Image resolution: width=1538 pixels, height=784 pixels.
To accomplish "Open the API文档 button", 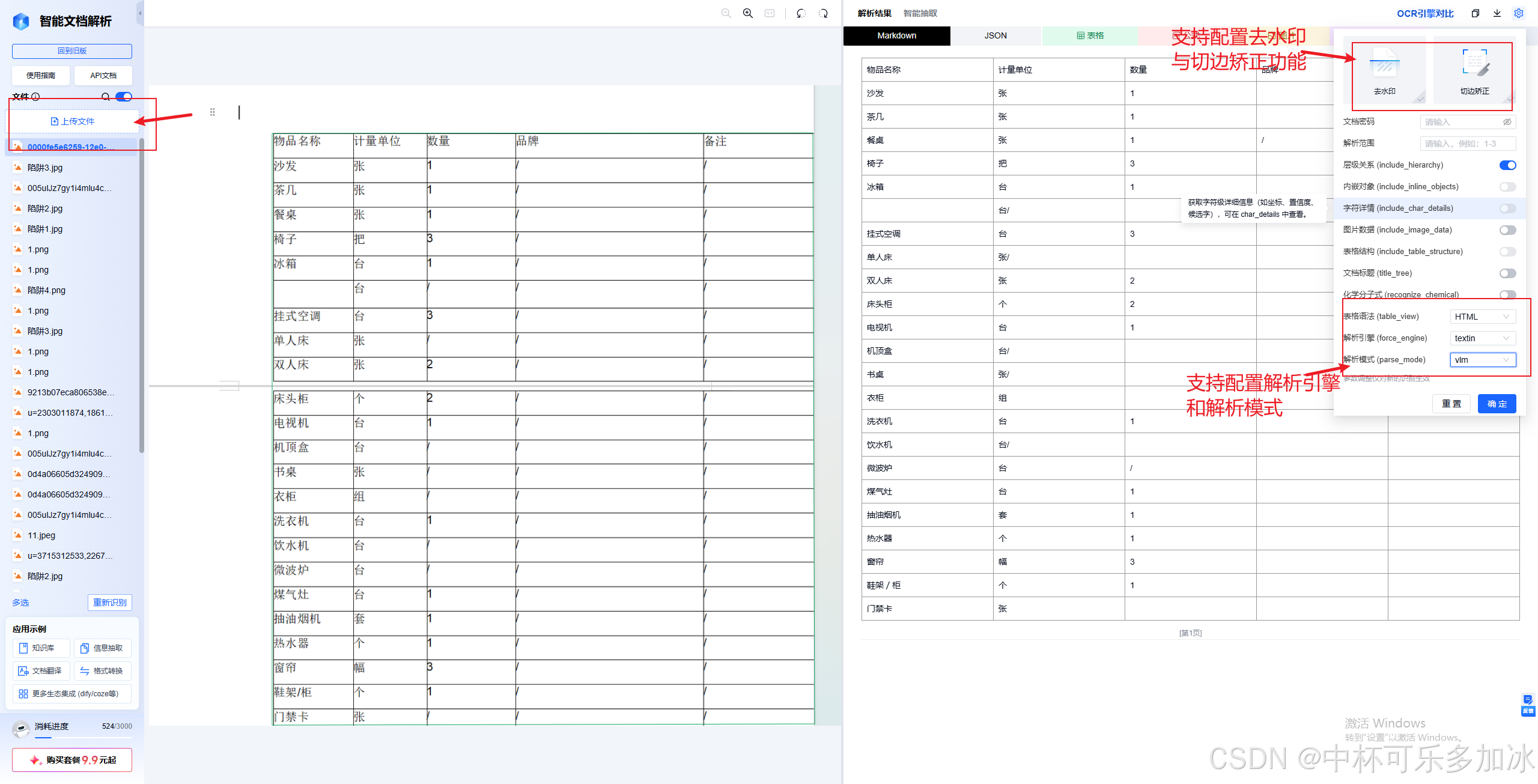I will click(103, 76).
